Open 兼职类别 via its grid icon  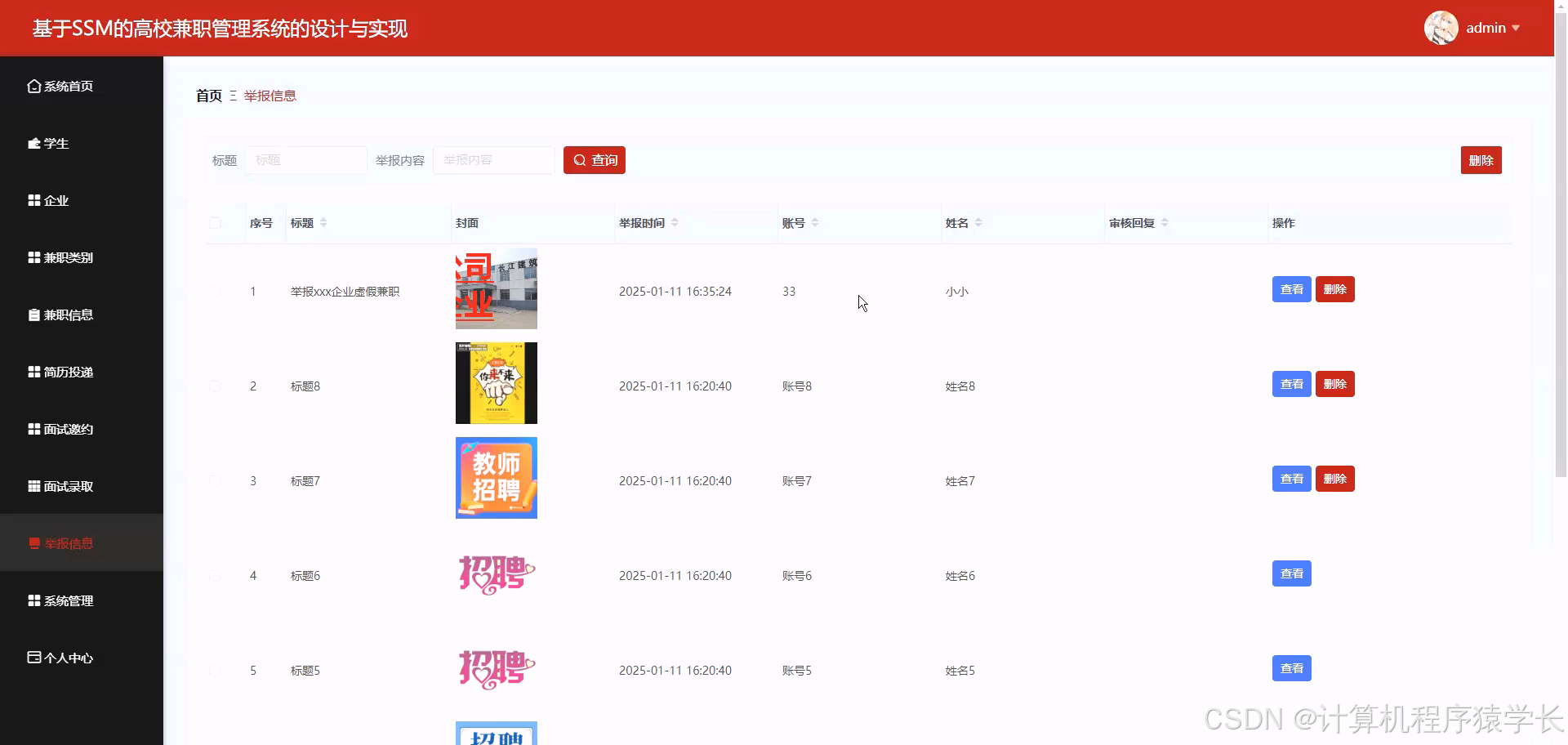click(33, 257)
